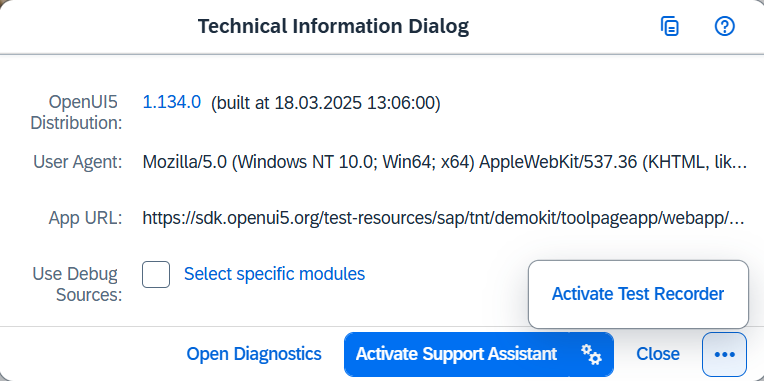Click the Open Diagnostics button
Image resolution: width=764 pixels, height=381 pixels.
(254, 354)
